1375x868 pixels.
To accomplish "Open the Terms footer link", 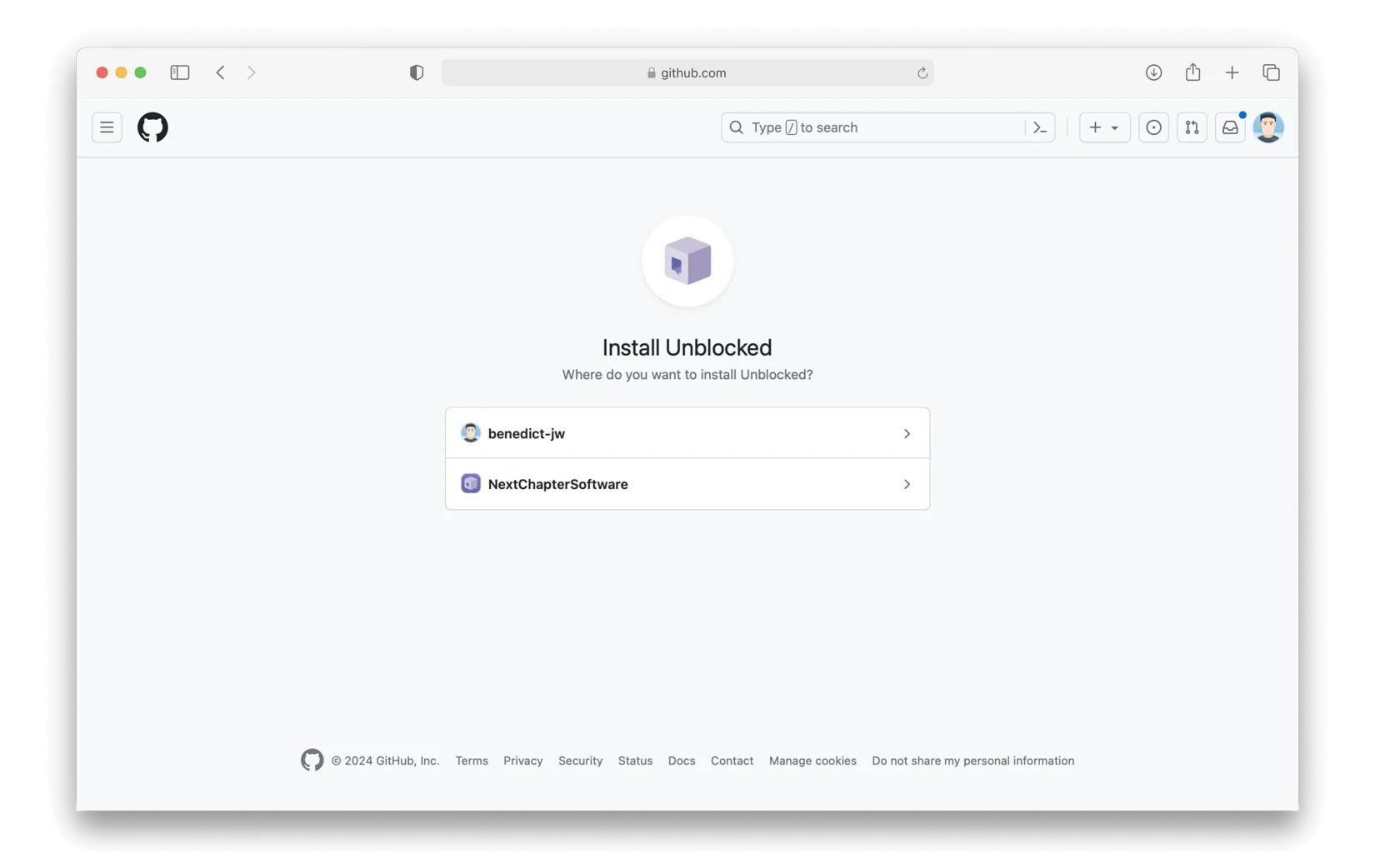I will click(472, 761).
